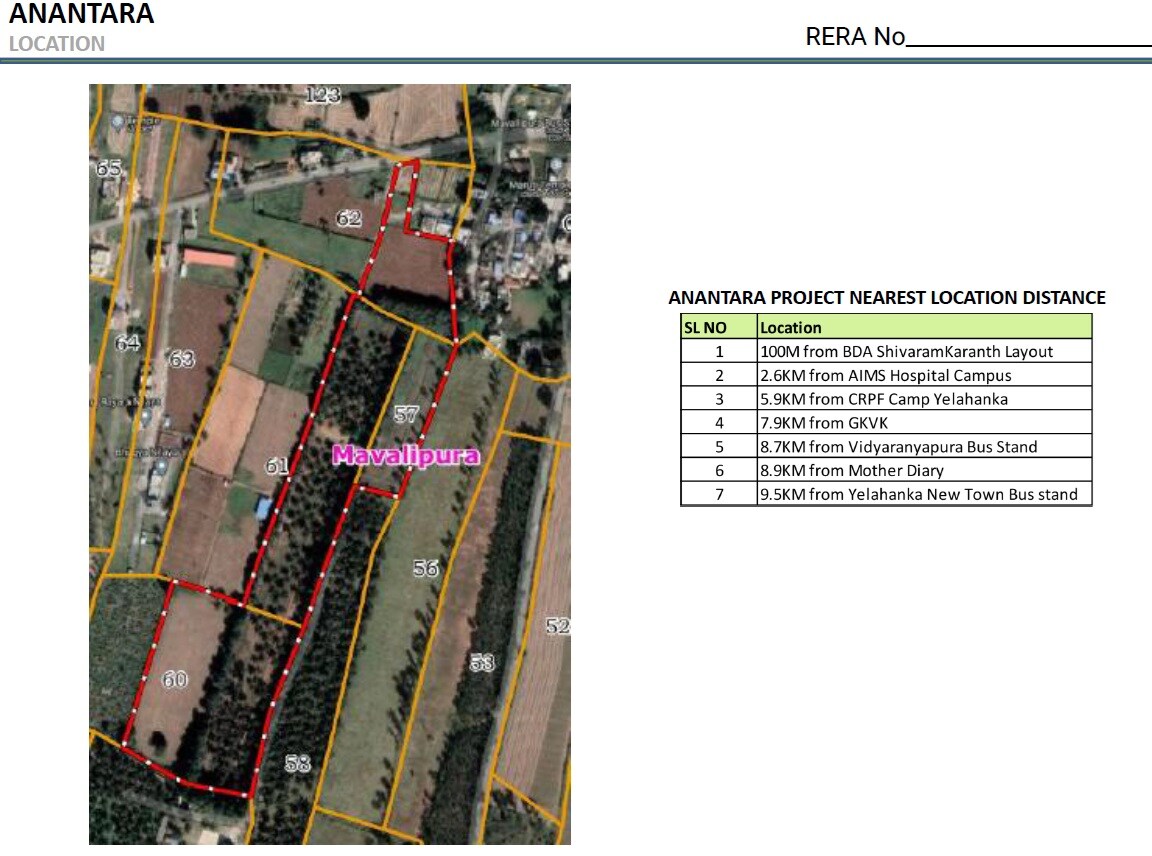
Task: Select parcel number 57 on the map
Action: point(405,415)
